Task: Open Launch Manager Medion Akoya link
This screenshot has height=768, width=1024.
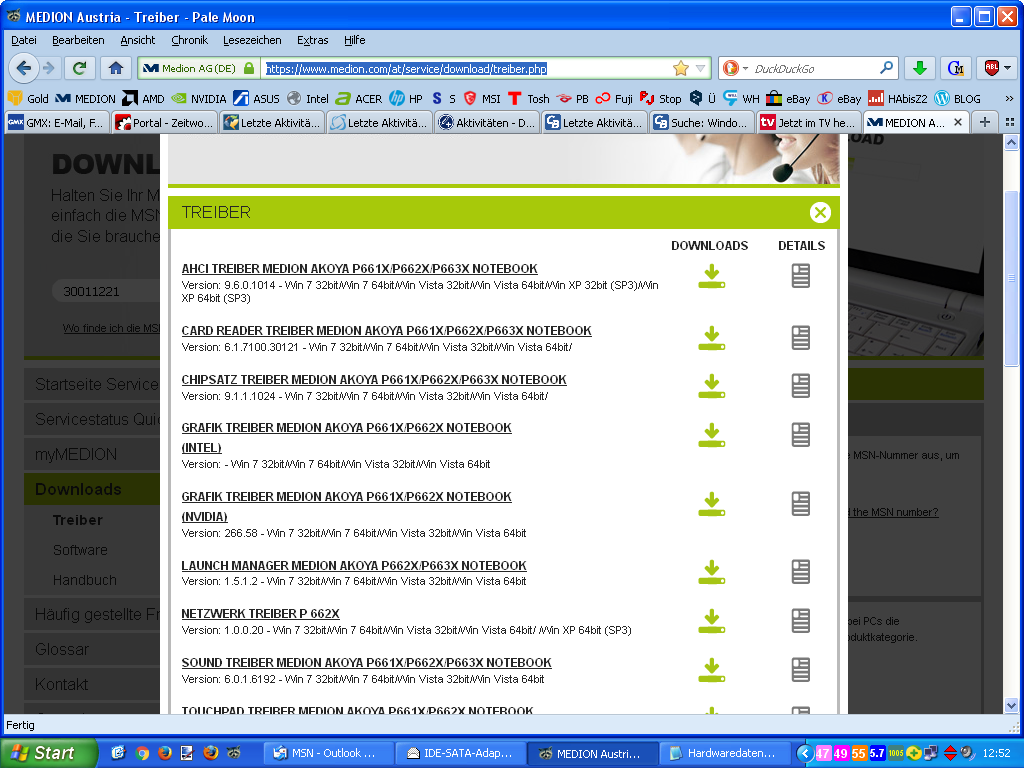Action: point(353,566)
